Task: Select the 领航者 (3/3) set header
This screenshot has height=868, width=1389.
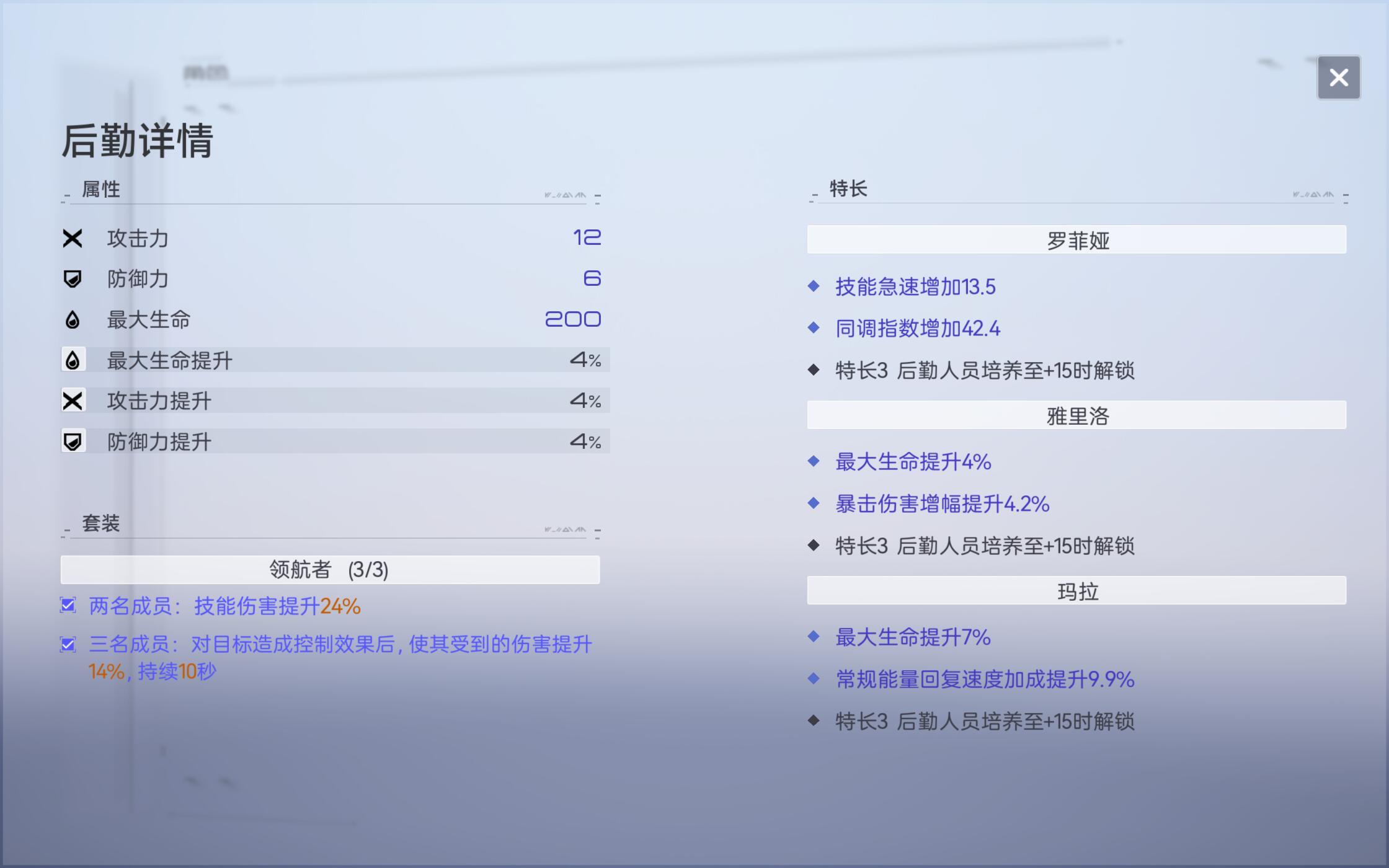Action: 330,569
